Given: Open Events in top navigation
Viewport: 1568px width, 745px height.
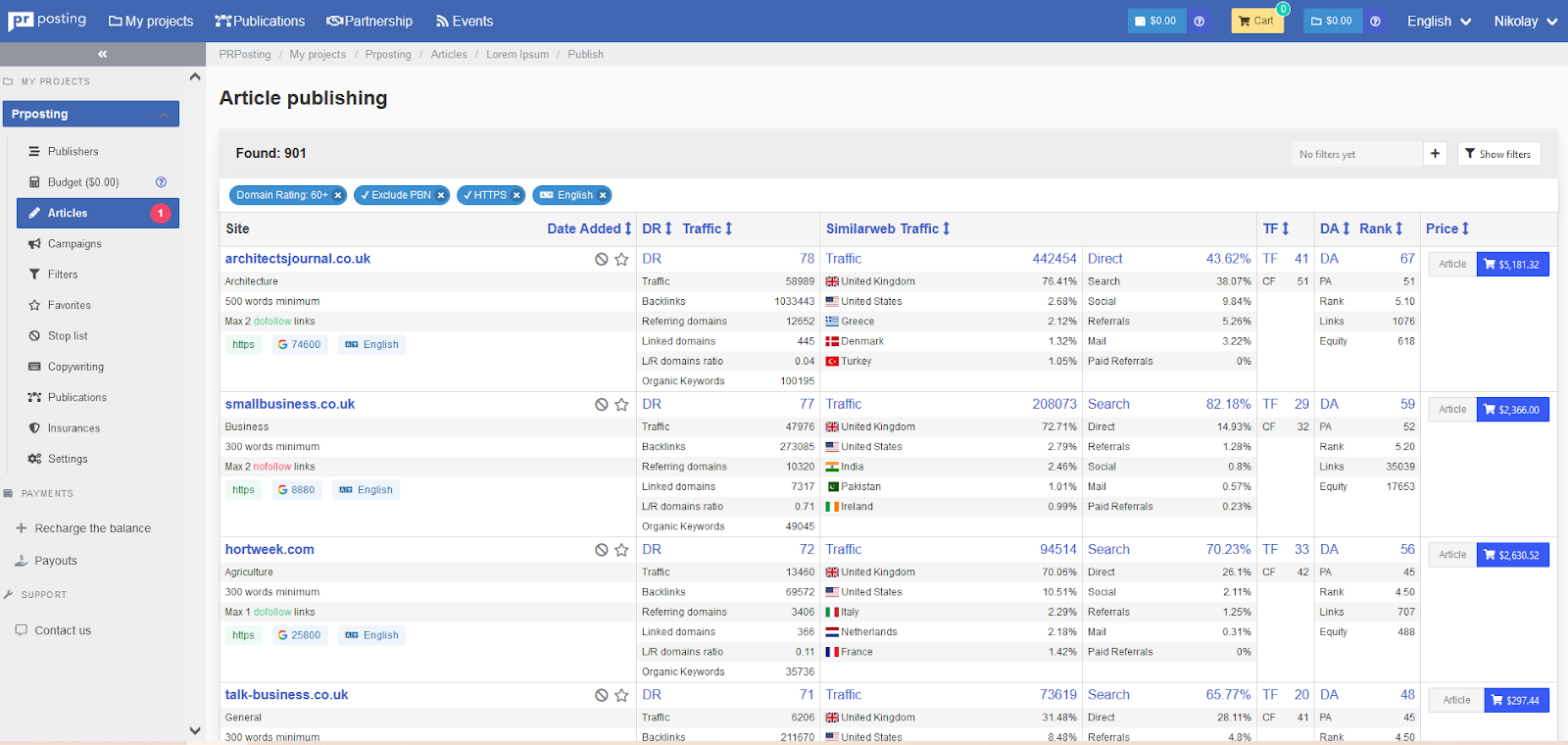Looking at the screenshot, I should pos(465,21).
